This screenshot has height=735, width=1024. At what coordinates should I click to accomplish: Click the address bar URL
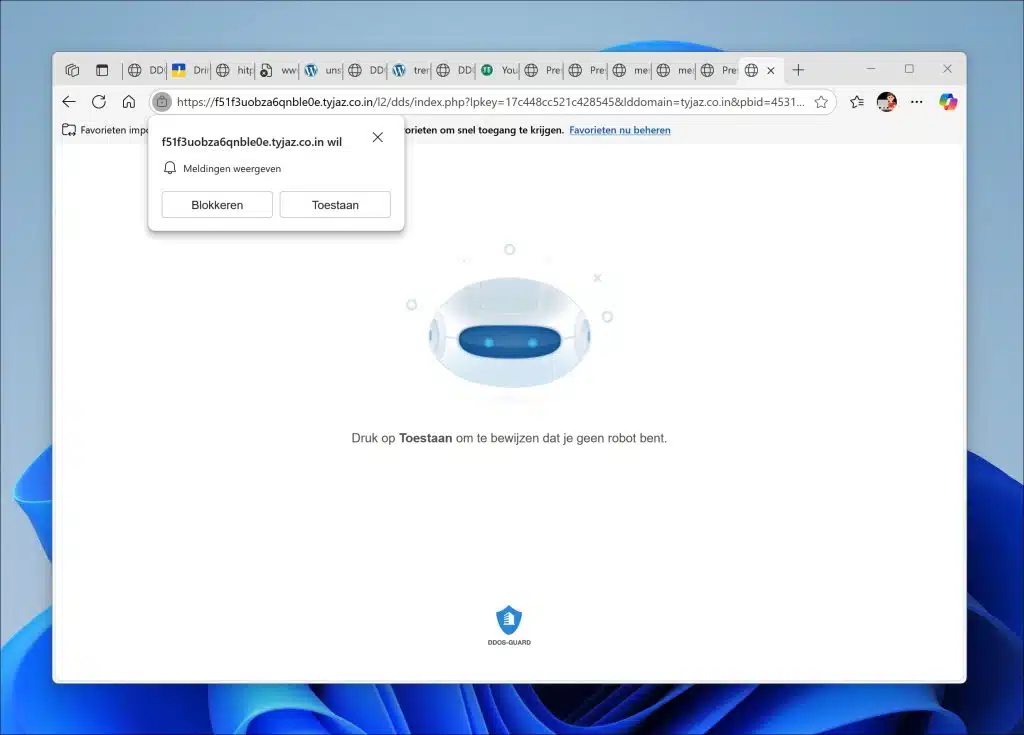(x=490, y=102)
